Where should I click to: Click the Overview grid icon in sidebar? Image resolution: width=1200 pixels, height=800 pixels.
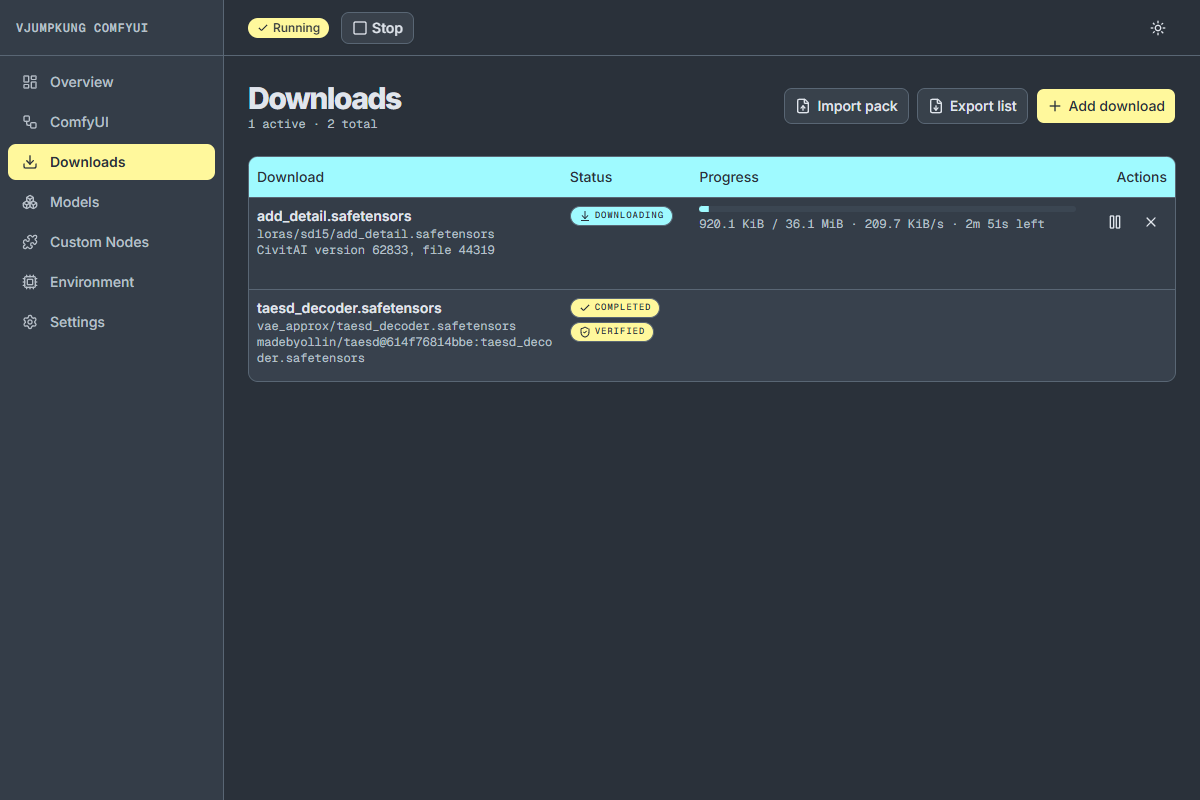(x=30, y=82)
